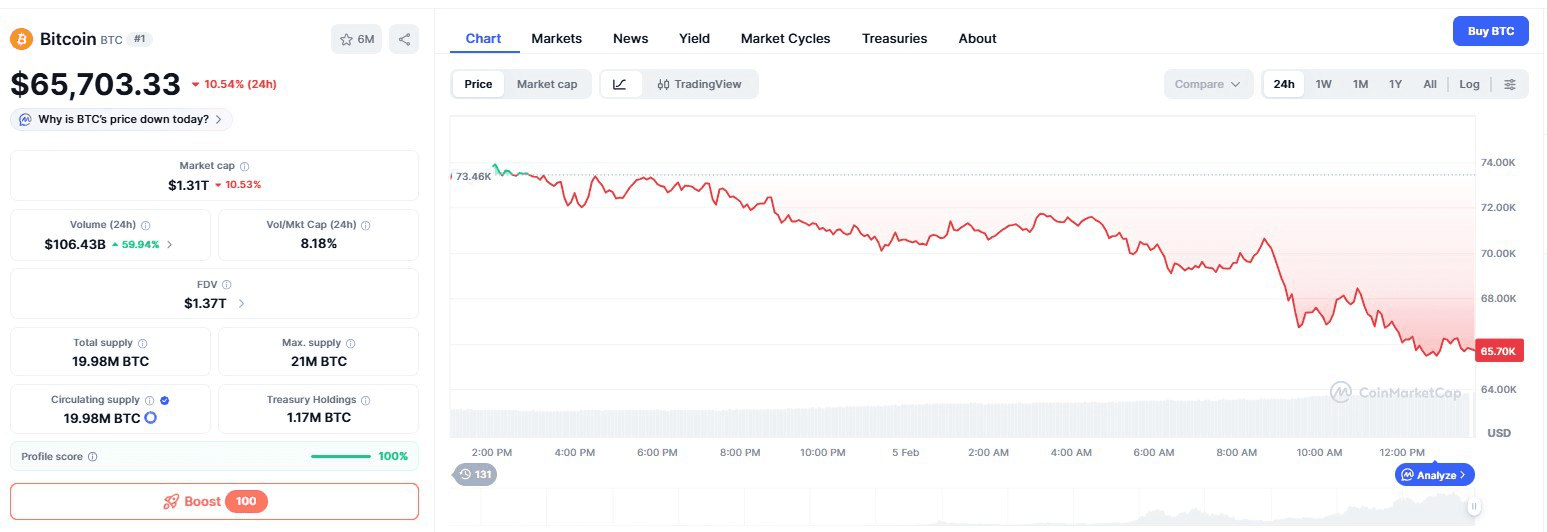Click the history clock badge showing 131
Viewport: 1547px width, 532px height.
click(x=475, y=474)
